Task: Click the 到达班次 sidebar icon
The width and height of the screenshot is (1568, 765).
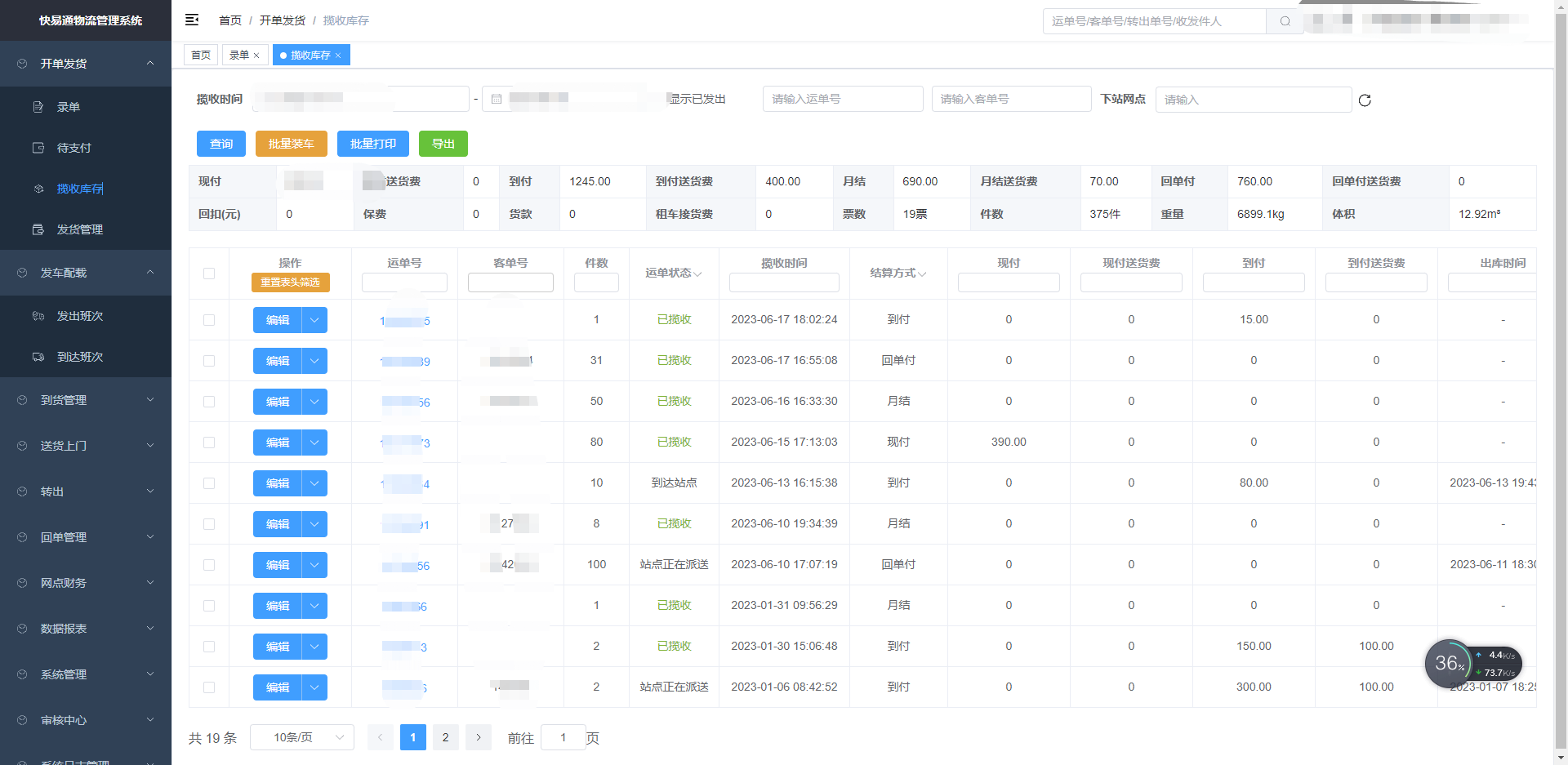Action: [38, 357]
